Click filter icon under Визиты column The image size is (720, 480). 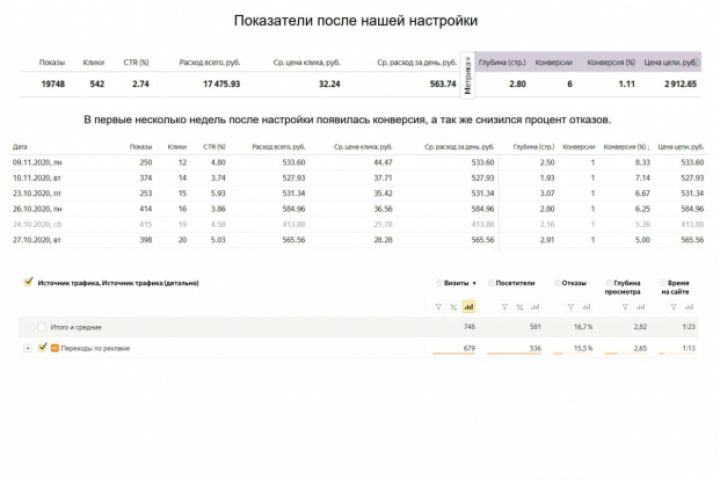[439, 307]
